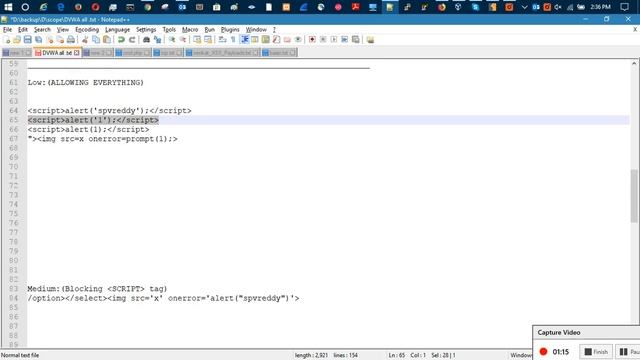This screenshot has height=360, width=640.
Task: Click line 64 alert('spvreddy') script text
Action: [x=109, y=111]
